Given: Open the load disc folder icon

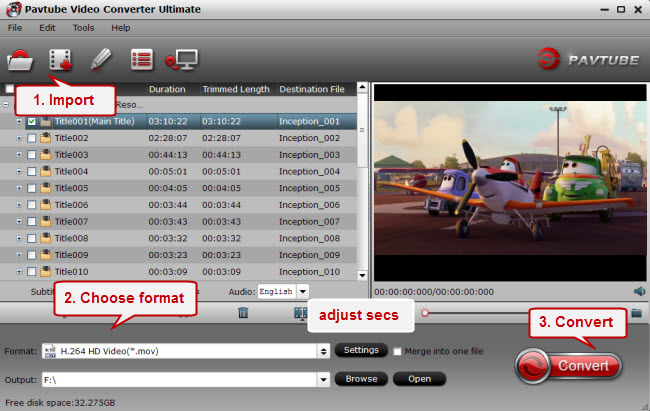Looking at the screenshot, I should pyautogui.click(x=20, y=61).
